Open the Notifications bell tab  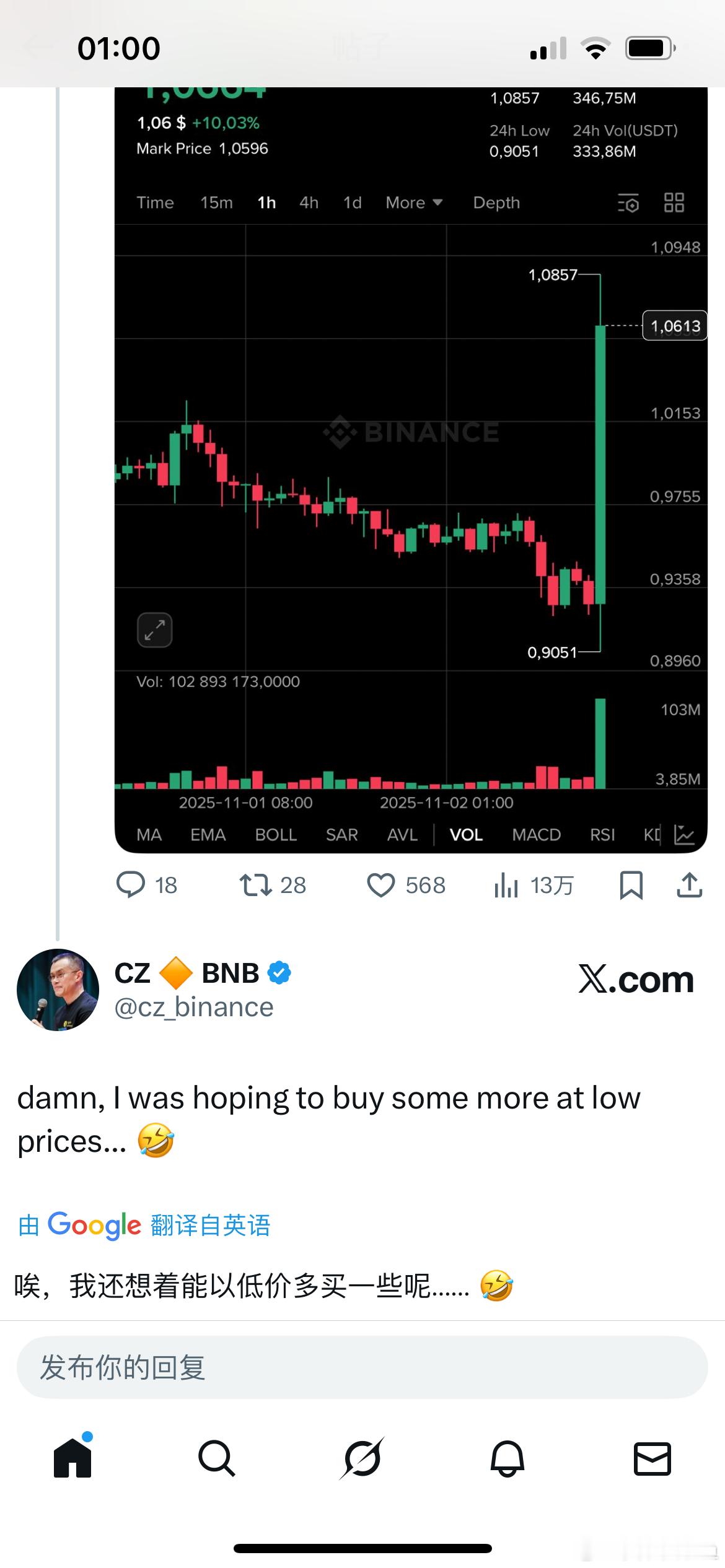click(x=507, y=1458)
